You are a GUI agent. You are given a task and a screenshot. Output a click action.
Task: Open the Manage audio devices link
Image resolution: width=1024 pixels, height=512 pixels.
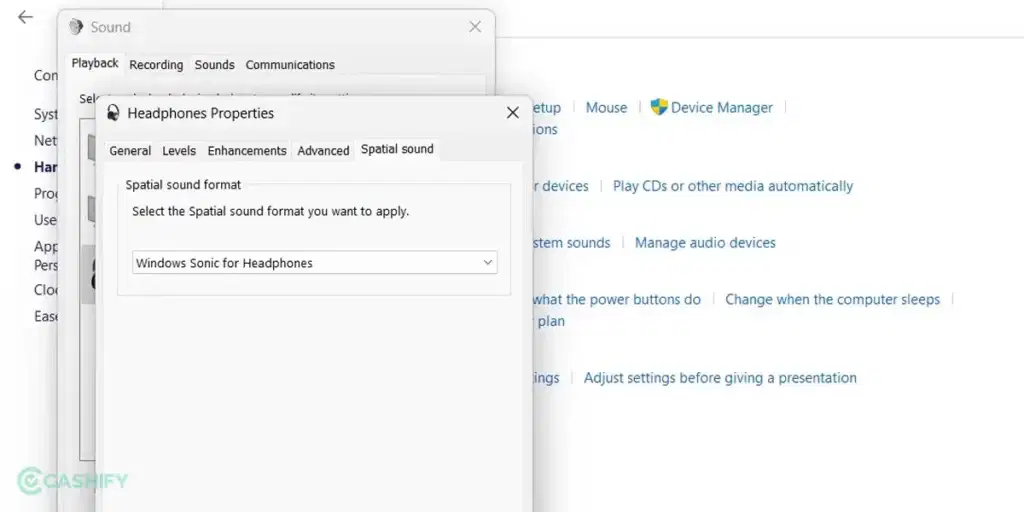click(x=705, y=243)
